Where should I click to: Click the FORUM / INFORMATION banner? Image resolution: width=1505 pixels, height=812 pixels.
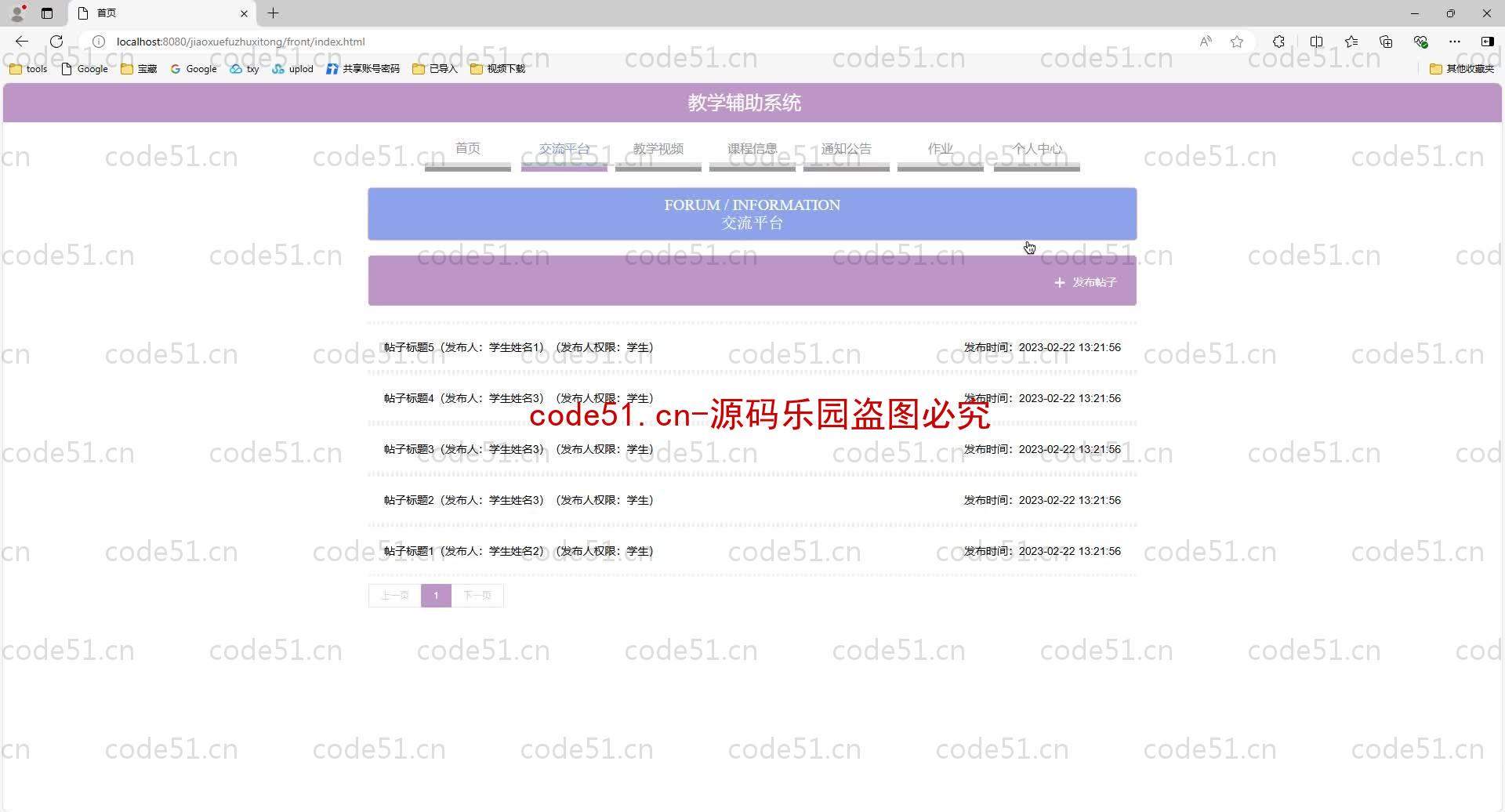752,214
